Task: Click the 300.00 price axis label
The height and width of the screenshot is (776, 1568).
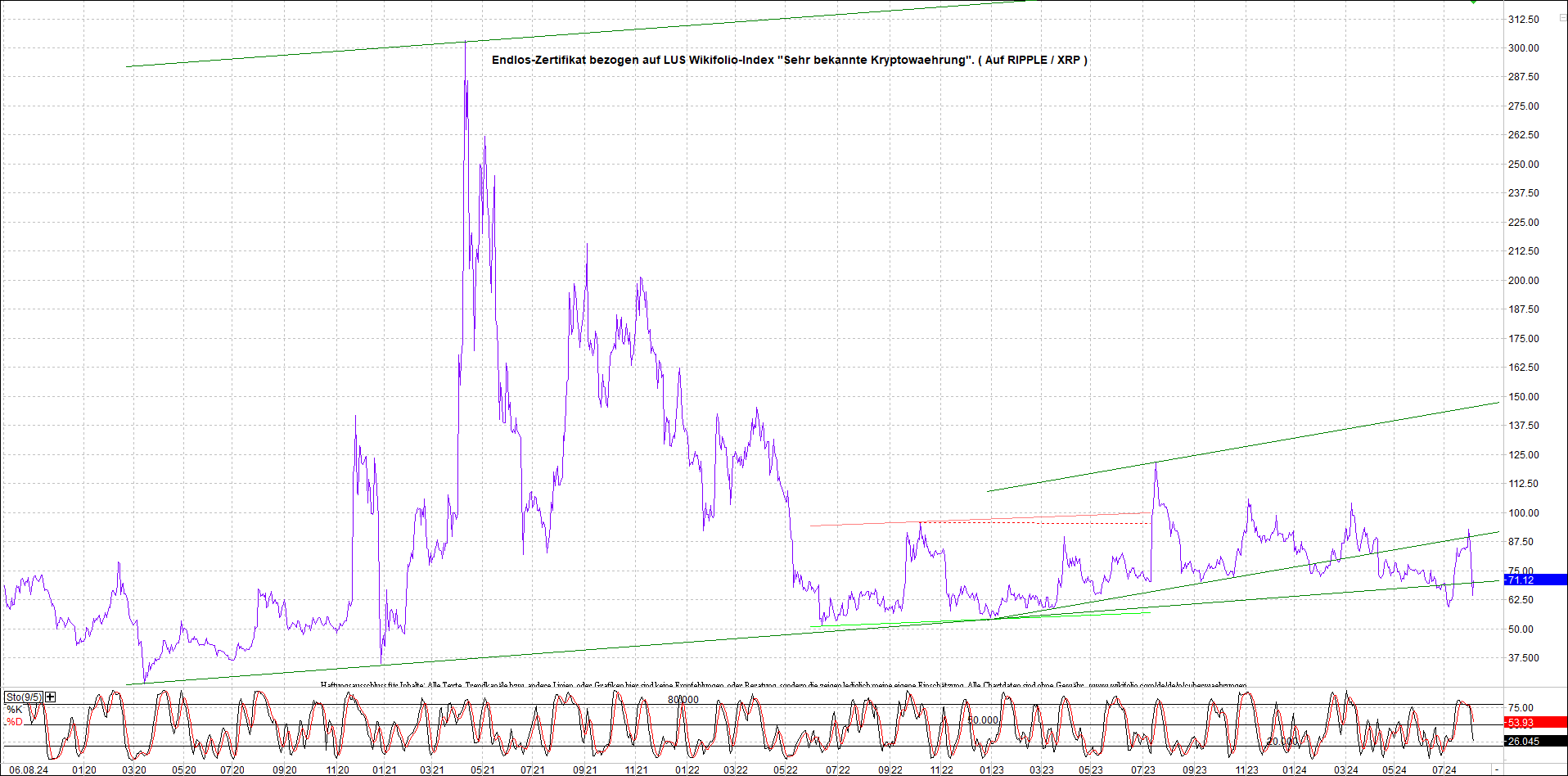Action: [x=1523, y=48]
